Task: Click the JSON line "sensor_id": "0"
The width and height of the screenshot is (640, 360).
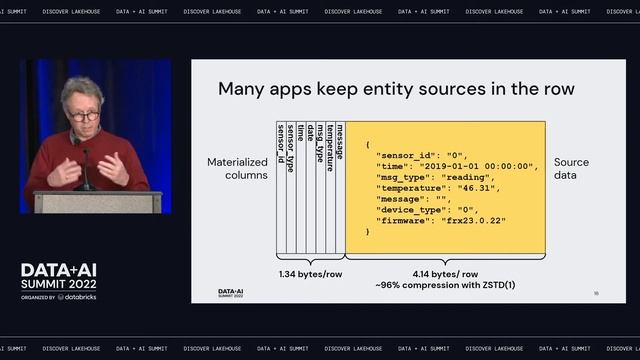Action: click(x=422, y=156)
